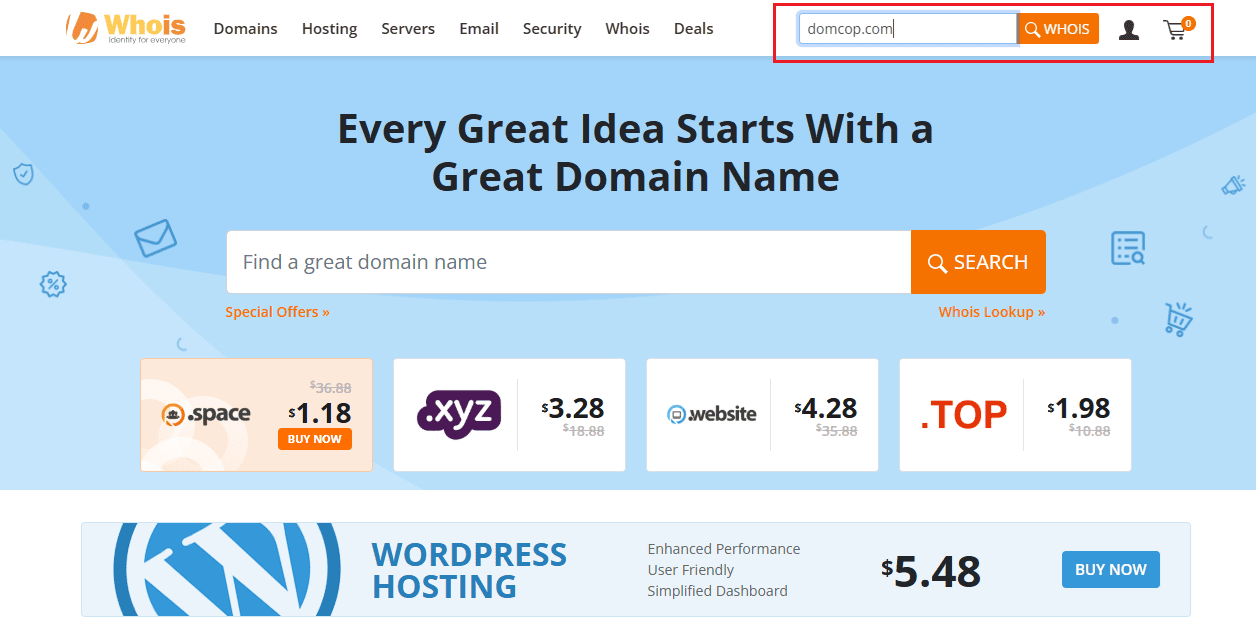1256x642 pixels.
Task: Click BUY NOW on .space offer
Action: tap(314, 439)
